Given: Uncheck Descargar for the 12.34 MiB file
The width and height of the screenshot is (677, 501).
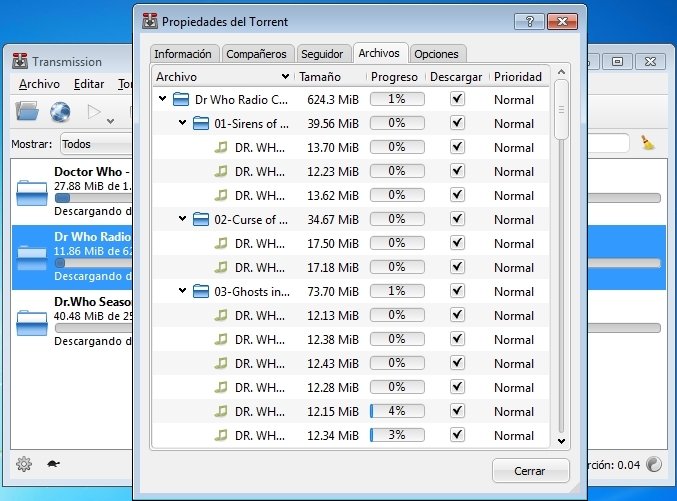Looking at the screenshot, I should click(x=457, y=434).
